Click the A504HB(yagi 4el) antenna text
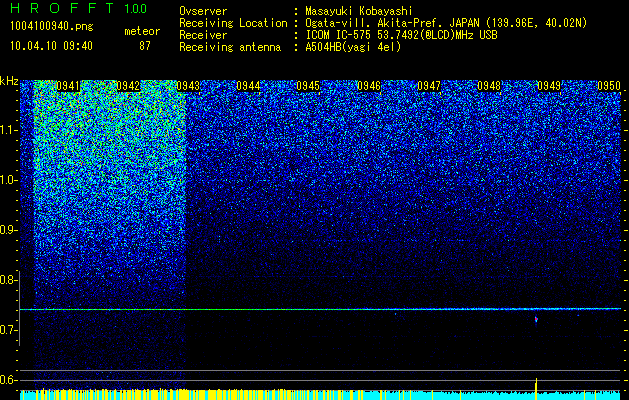 353,47
